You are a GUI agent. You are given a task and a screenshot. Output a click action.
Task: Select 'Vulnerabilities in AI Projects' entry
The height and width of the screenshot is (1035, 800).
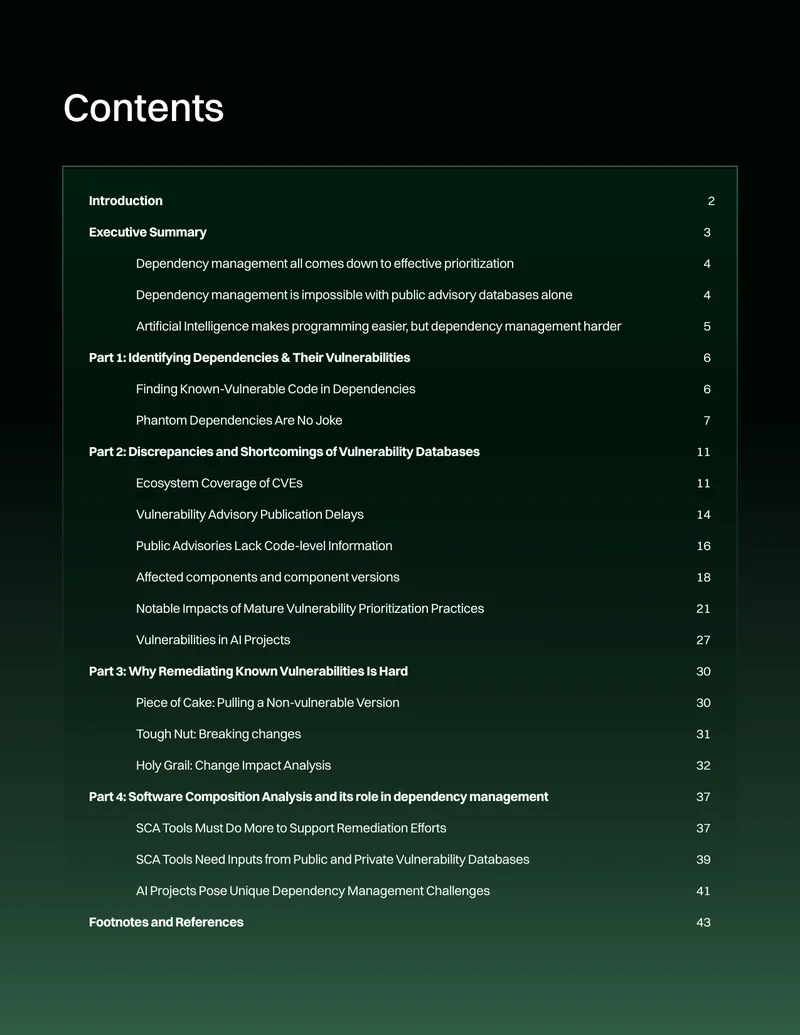point(213,640)
